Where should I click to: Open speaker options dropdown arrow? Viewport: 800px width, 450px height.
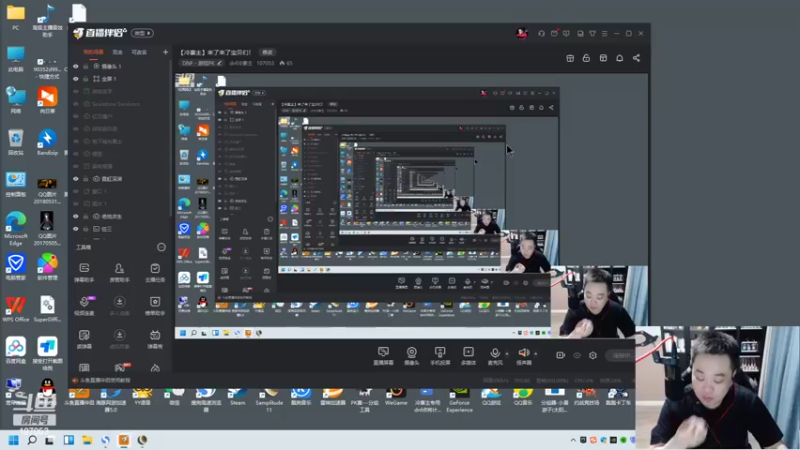(x=536, y=353)
